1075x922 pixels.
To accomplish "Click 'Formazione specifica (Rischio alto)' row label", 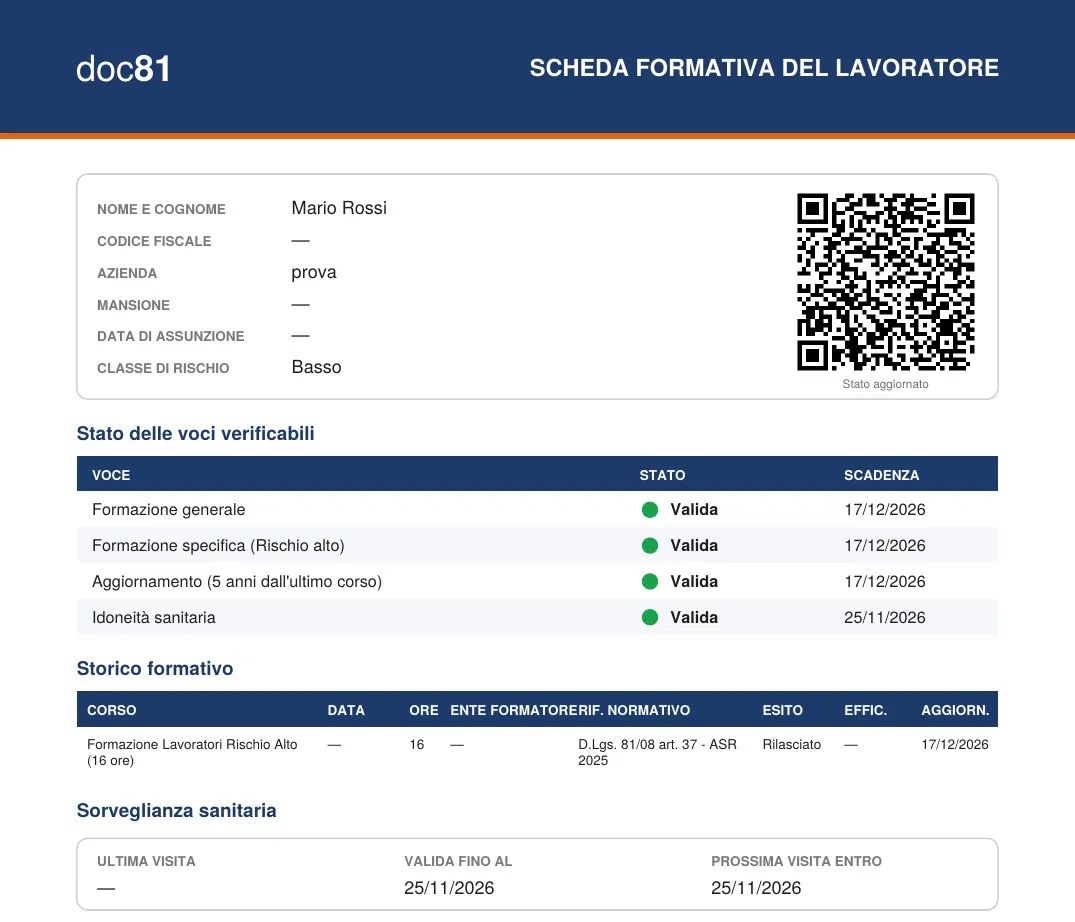I will tap(218, 546).
